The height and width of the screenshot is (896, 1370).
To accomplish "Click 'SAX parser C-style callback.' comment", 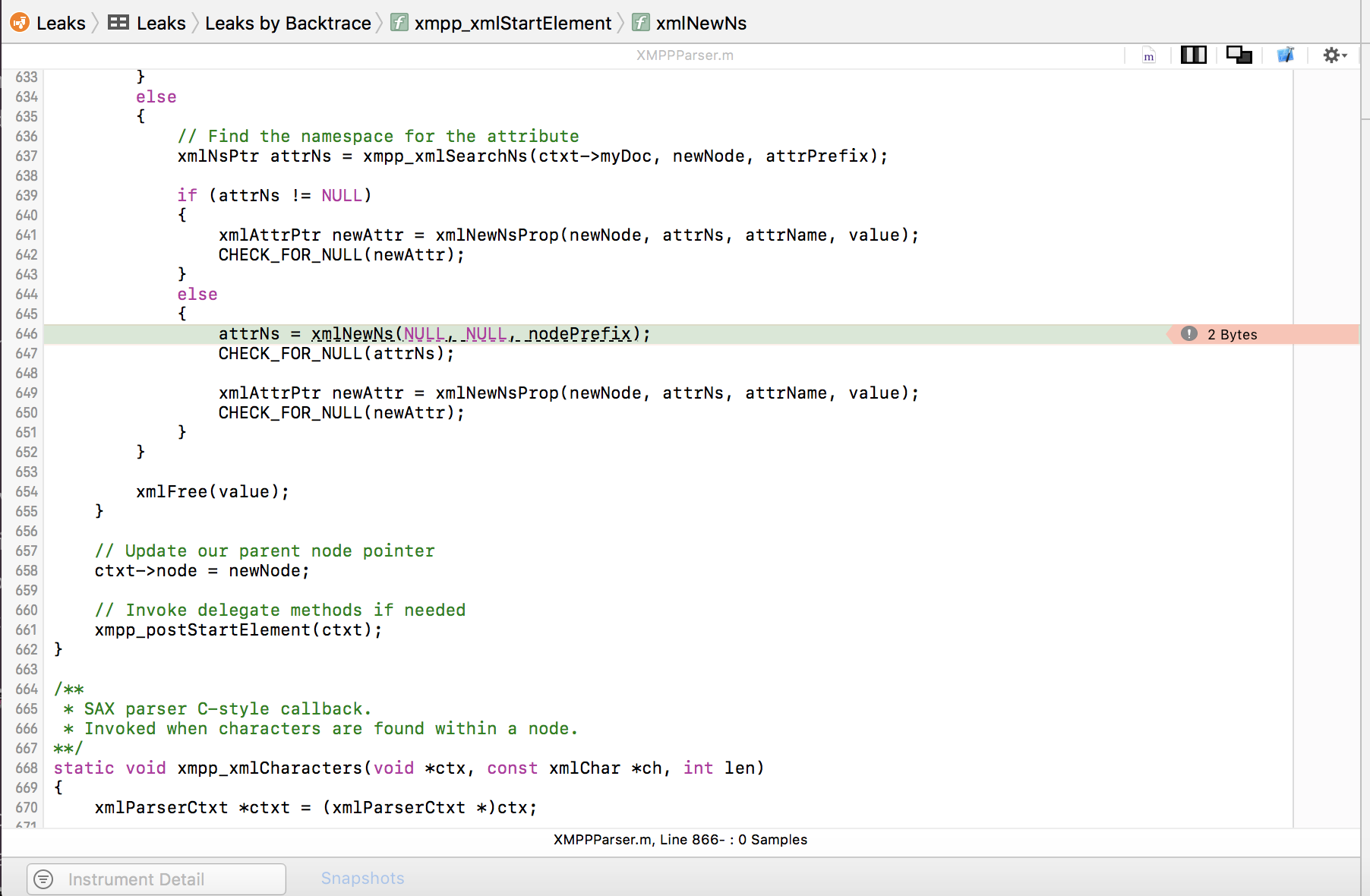I will [218, 709].
